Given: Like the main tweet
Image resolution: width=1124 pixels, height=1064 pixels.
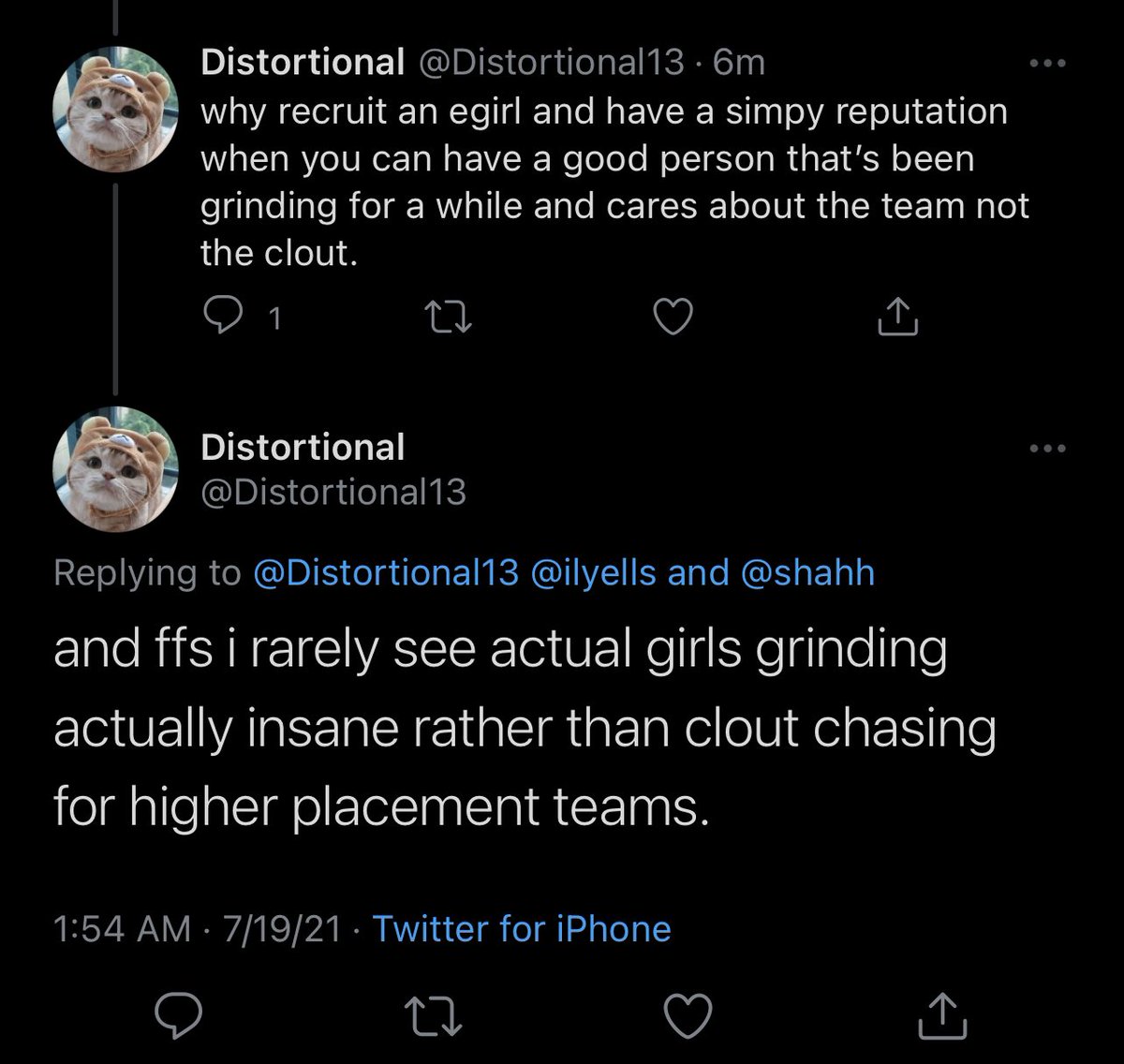Looking at the screenshot, I should (688, 1015).
